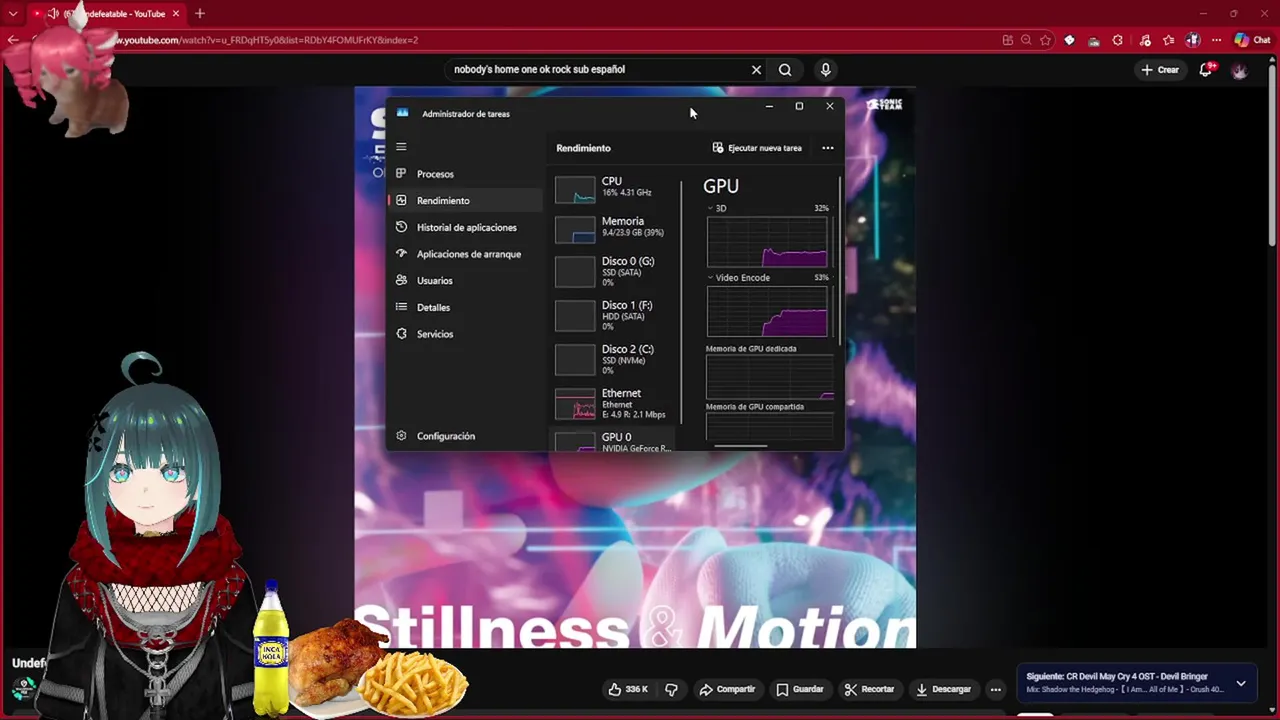Clear the YouTube search box text
The width and height of the screenshot is (1280, 720).
click(756, 70)
